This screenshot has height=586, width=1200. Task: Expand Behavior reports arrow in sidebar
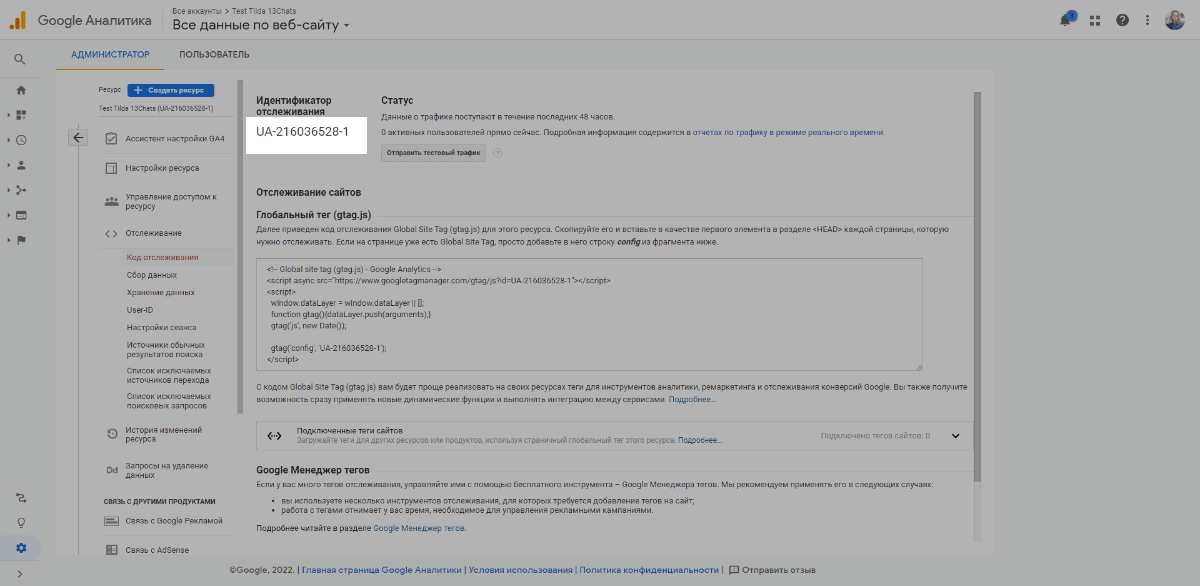[9, 215]
